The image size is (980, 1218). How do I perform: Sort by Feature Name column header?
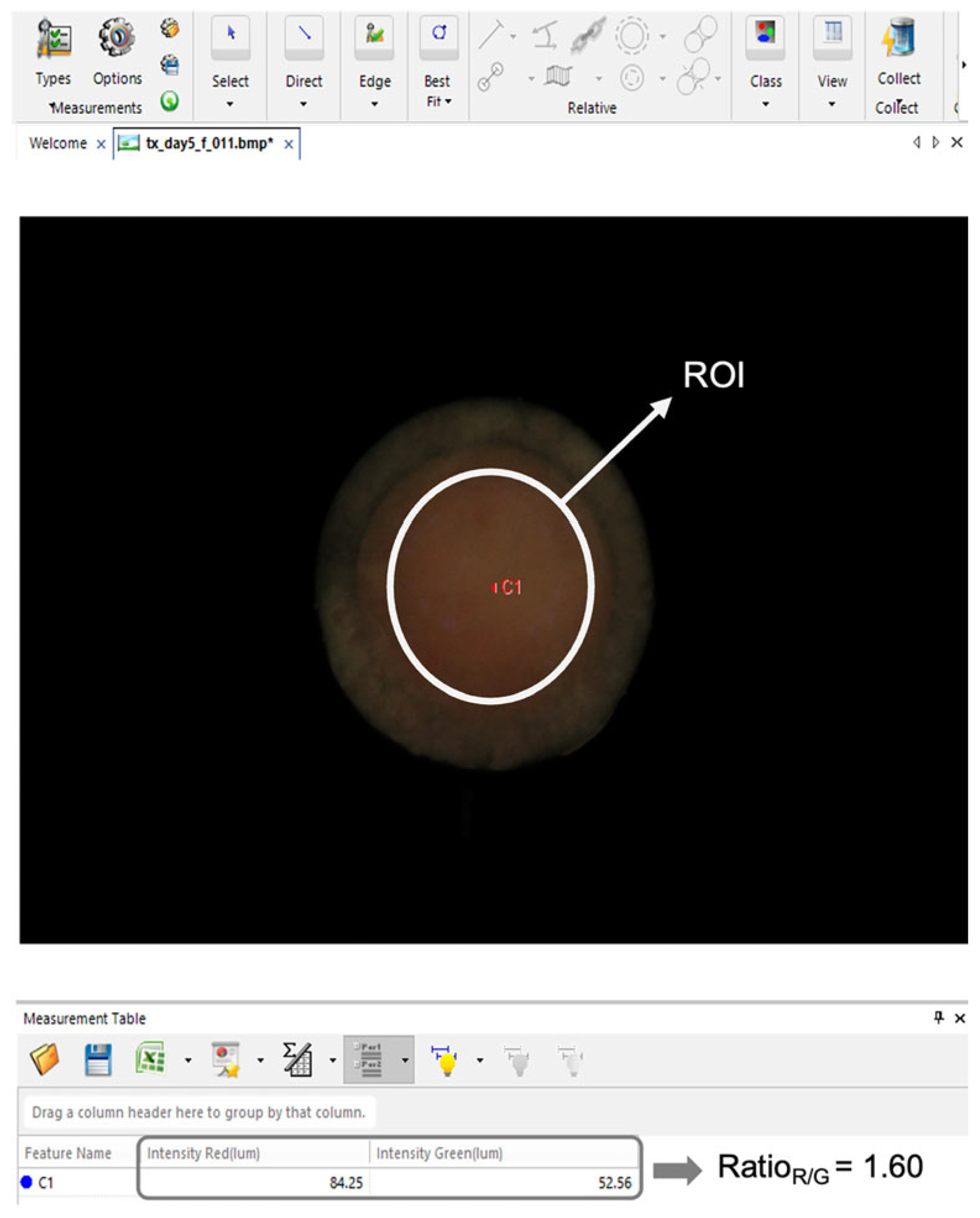[x=77, y=1153]
